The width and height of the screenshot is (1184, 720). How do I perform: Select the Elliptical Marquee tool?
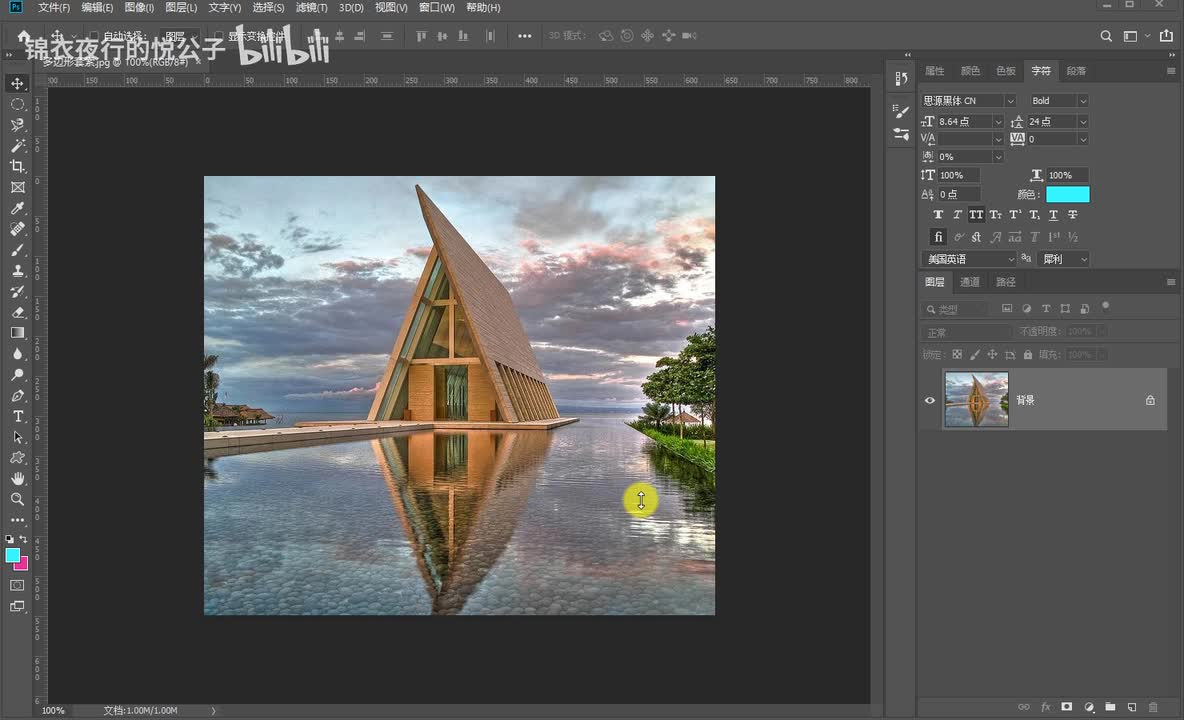click(x=17, y=104)
